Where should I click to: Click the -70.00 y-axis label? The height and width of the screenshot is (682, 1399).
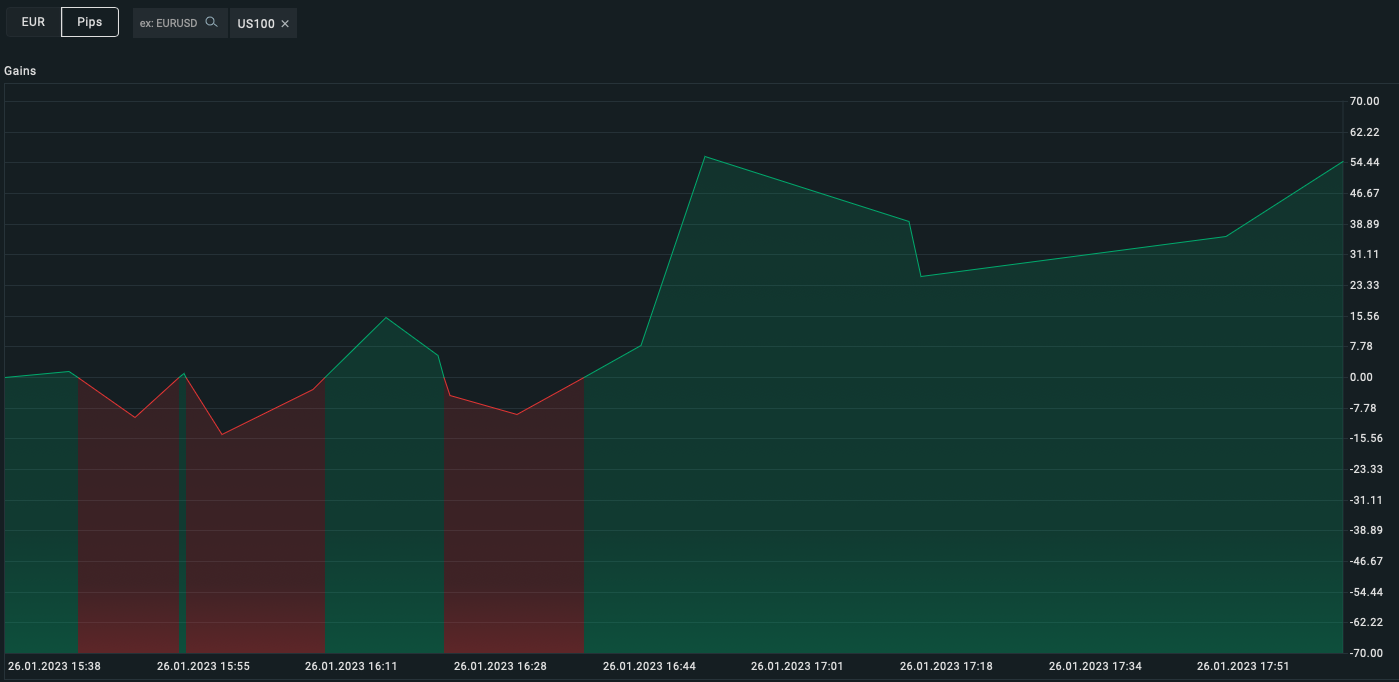coord(1366,653)
